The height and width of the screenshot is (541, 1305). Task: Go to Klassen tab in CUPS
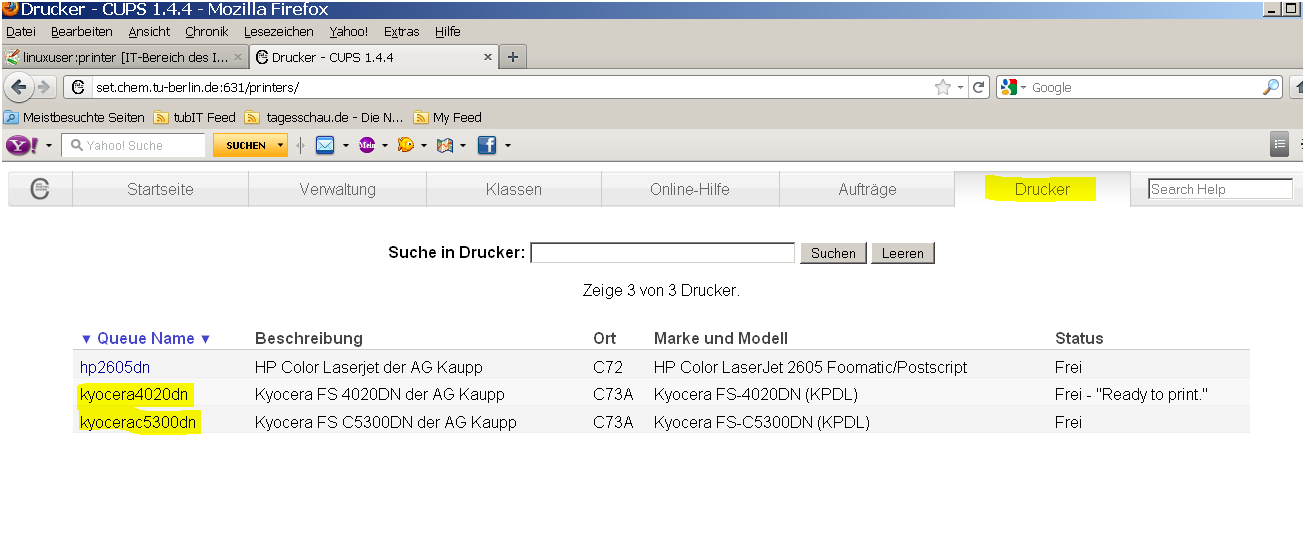click(513, 189)
